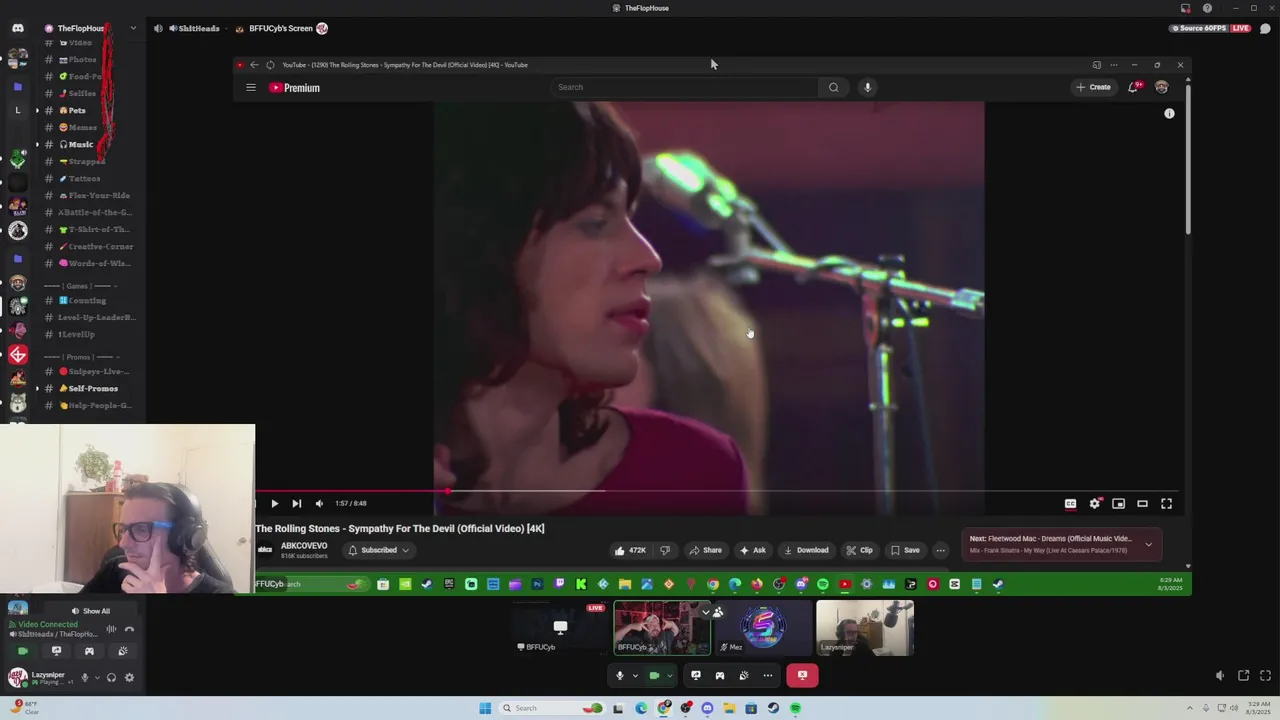Screen dimensions: 1280x720
Task: Mute the YouTube player volume
Action: click(319, 504)
